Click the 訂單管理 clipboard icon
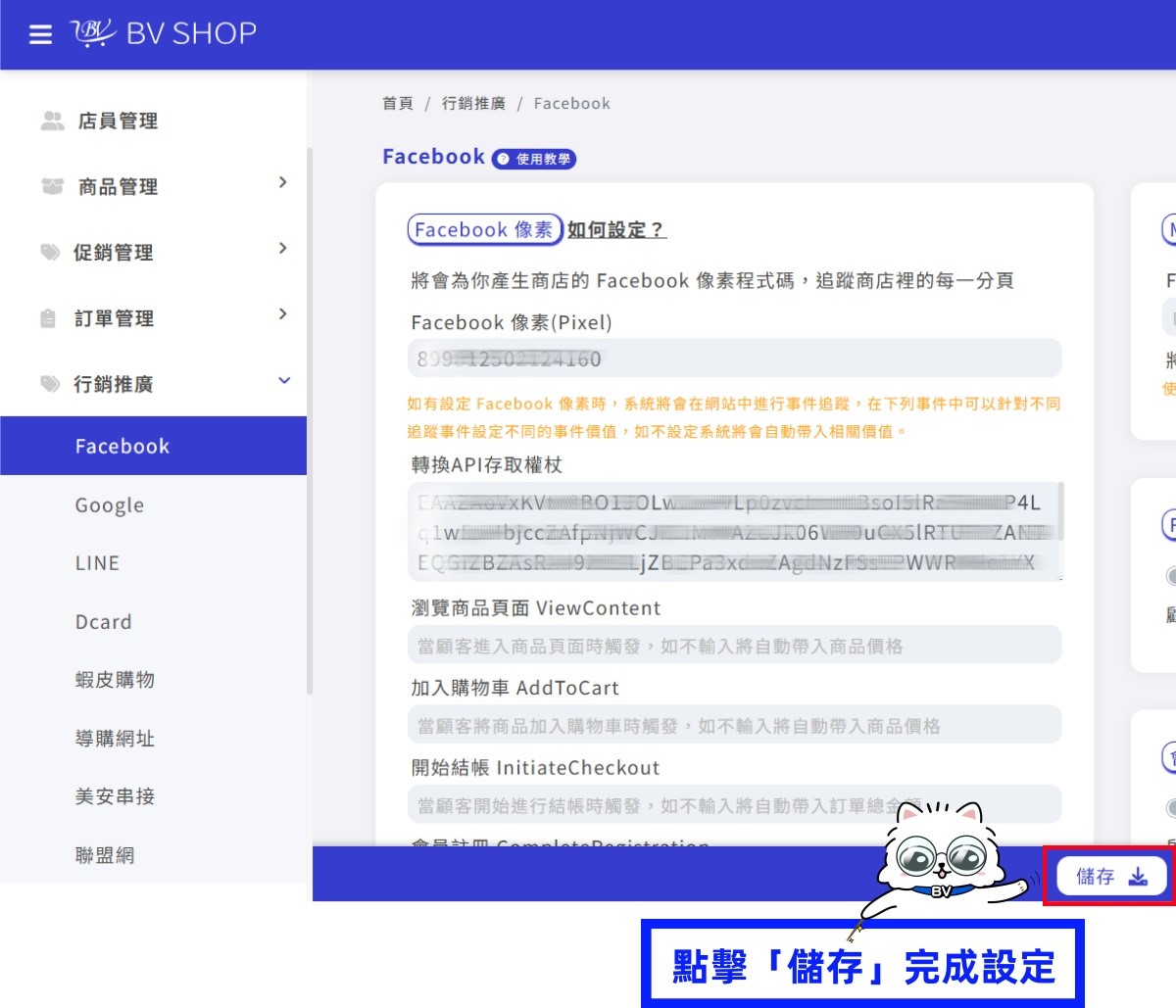 48,318
